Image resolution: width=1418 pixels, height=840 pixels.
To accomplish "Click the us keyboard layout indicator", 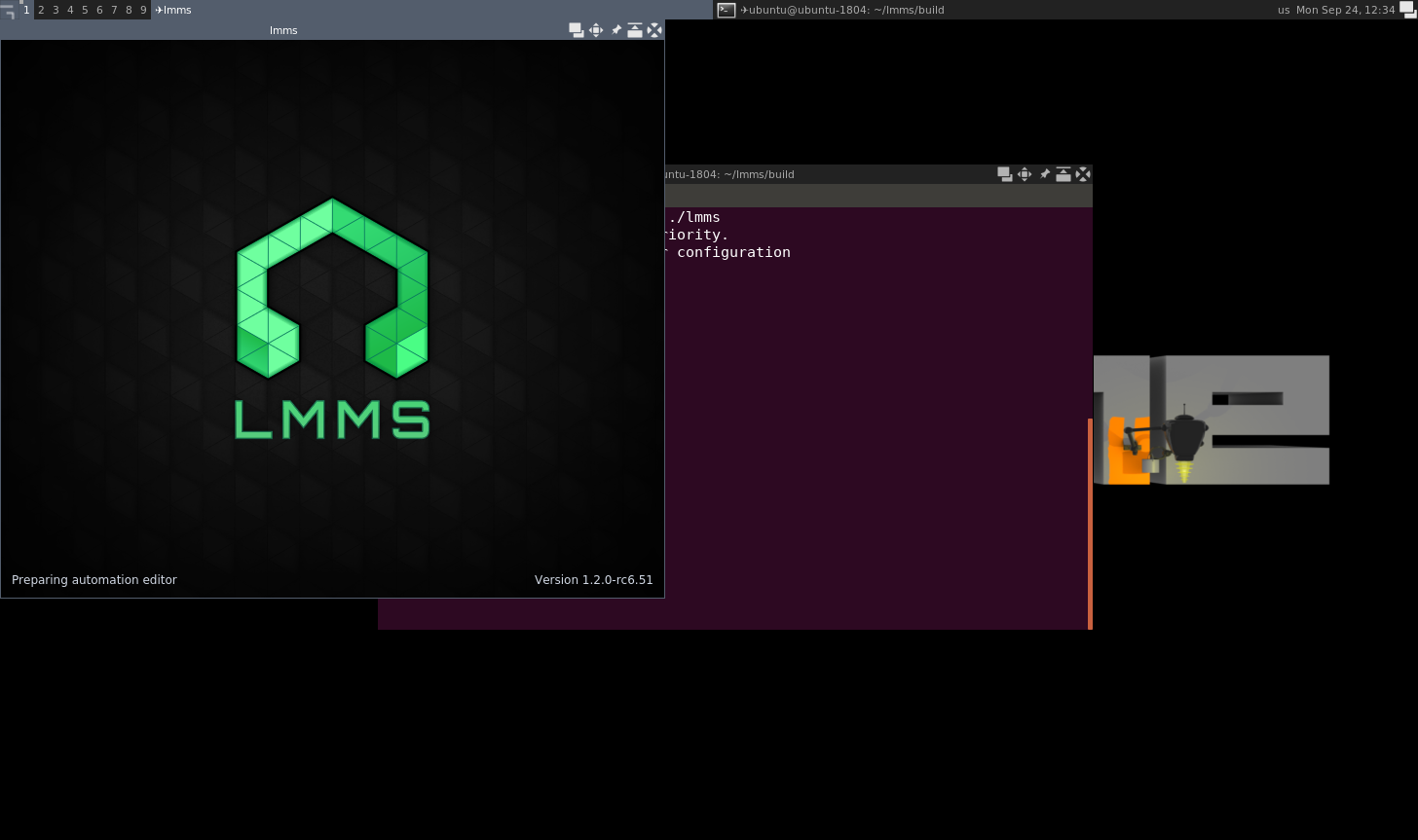I will [1283, 10].
